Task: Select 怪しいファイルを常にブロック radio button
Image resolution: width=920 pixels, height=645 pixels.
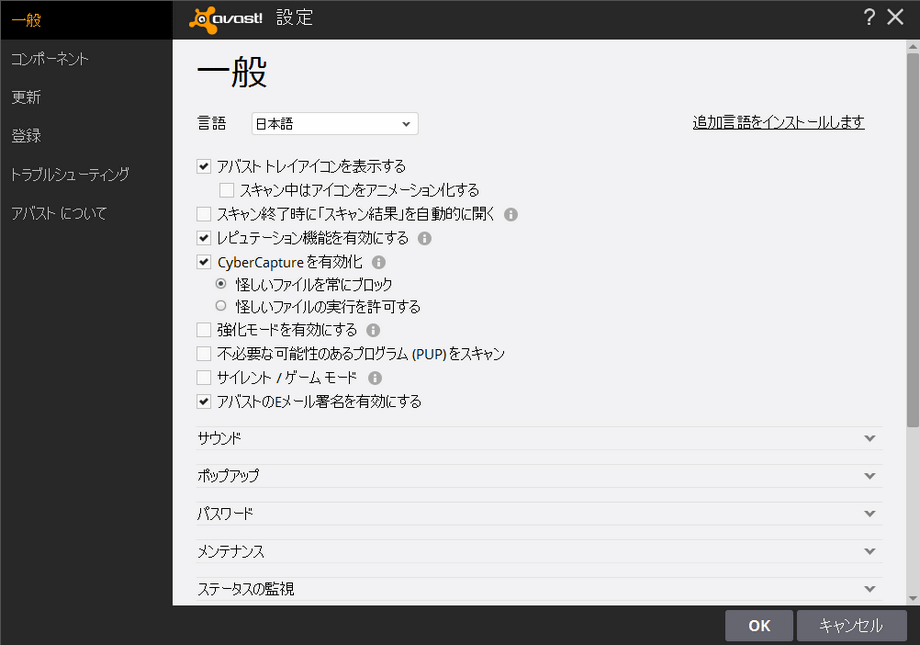Action: (x=221, y=284)
